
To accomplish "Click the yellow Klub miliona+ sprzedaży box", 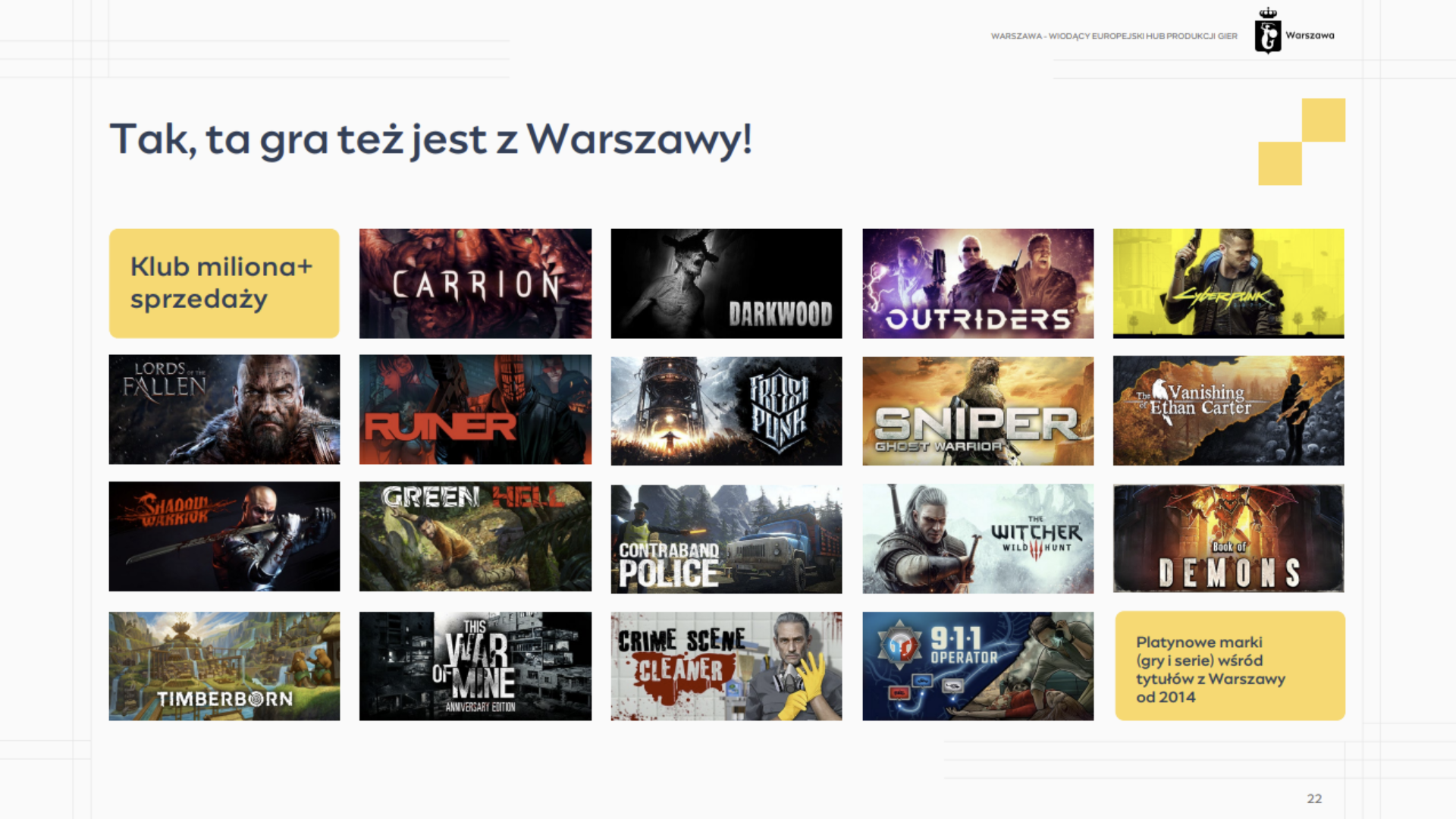I will tap(224, 283).
